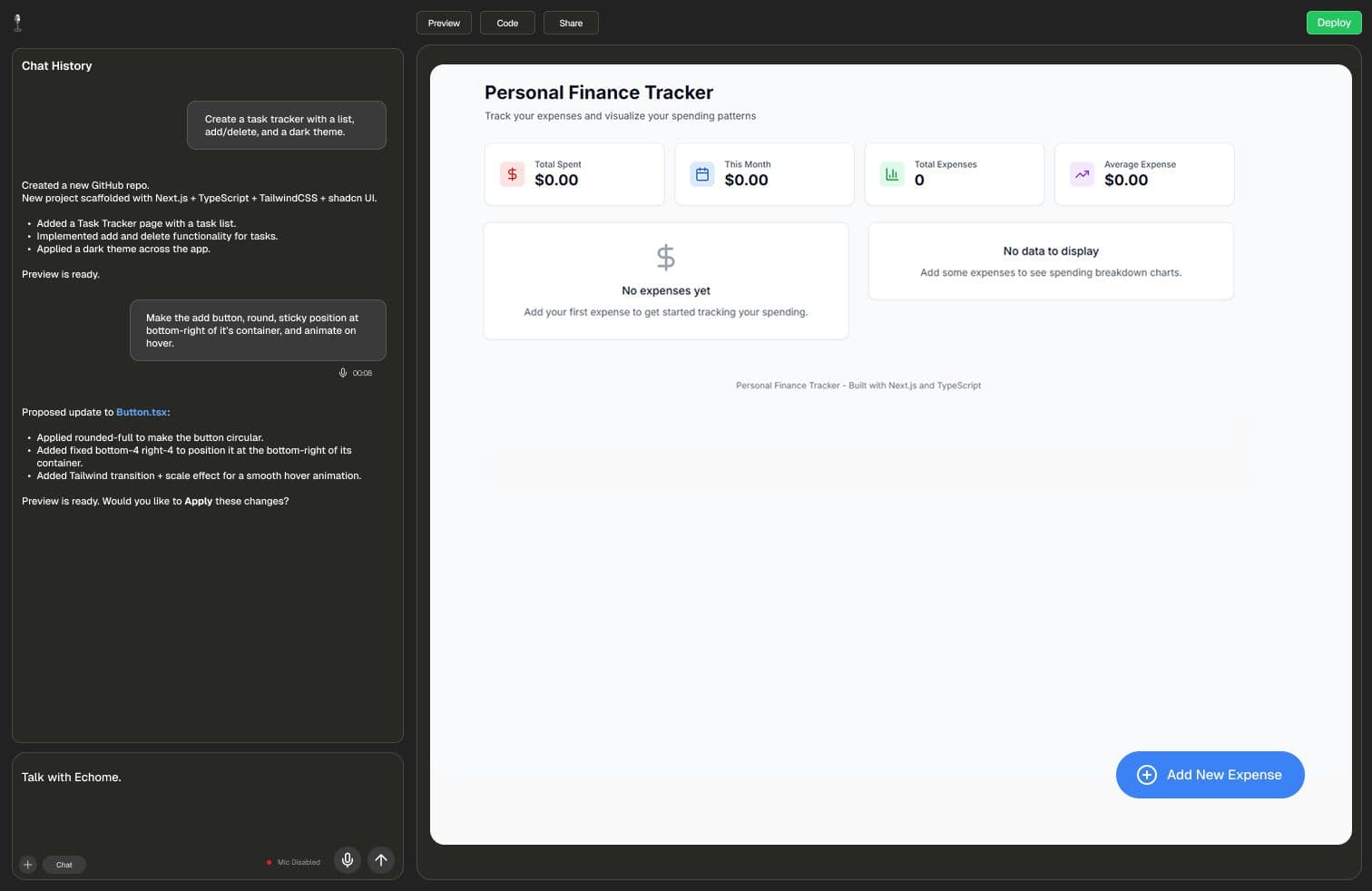Click the send arrow to submit a message
1372x891 pixels.
(x=380, y=860)
